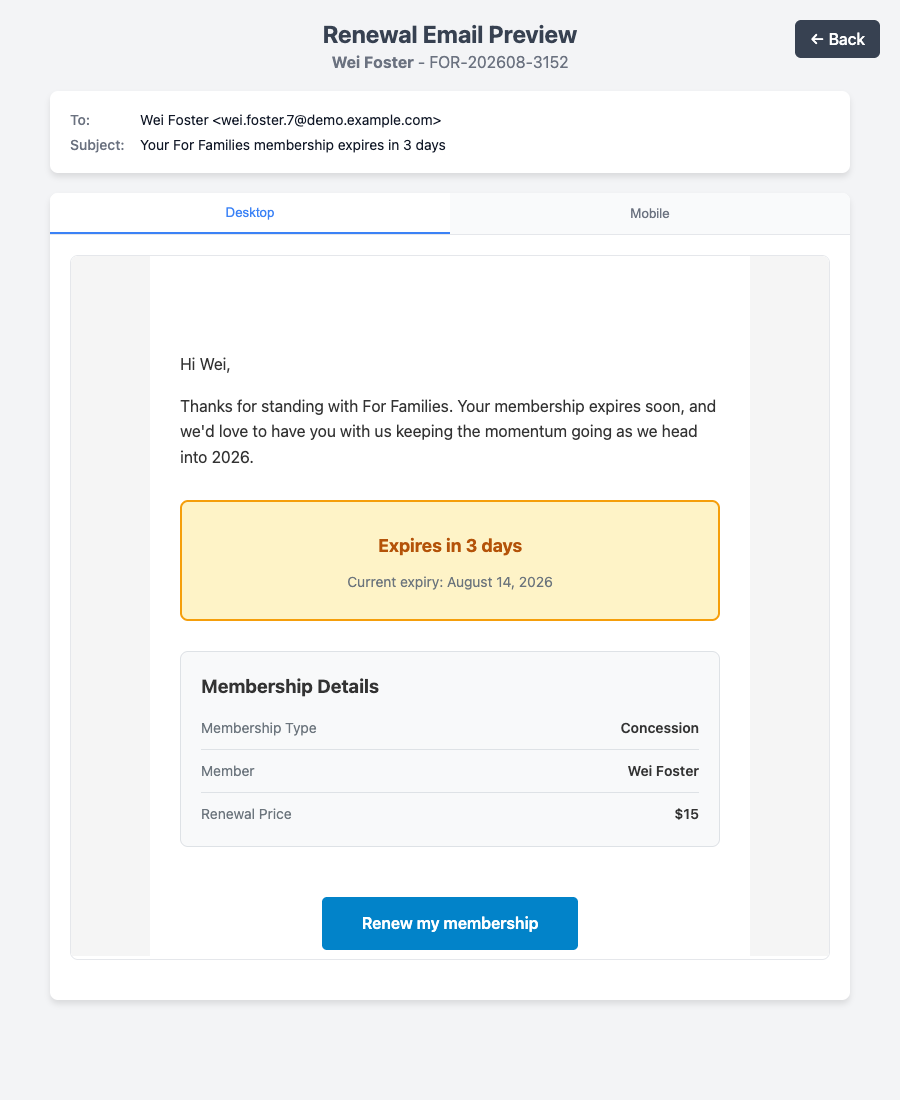The width and height of the screenshot is (900, 1100).
Task: Click the Renew my membership button
Action: click(x=450, y=923)
